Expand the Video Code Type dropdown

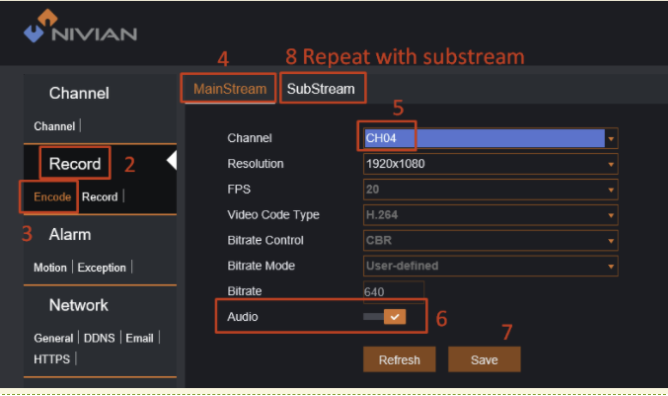pyautogui.click(x=490, y=215)
